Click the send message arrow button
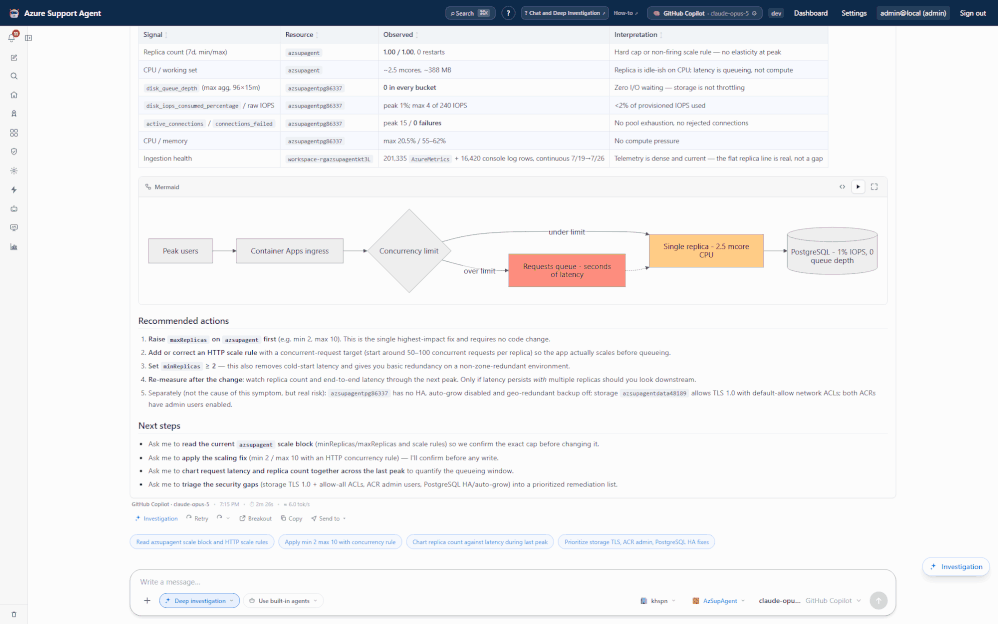998x624 pixels. pyautogui.click(x=878, y=600)
